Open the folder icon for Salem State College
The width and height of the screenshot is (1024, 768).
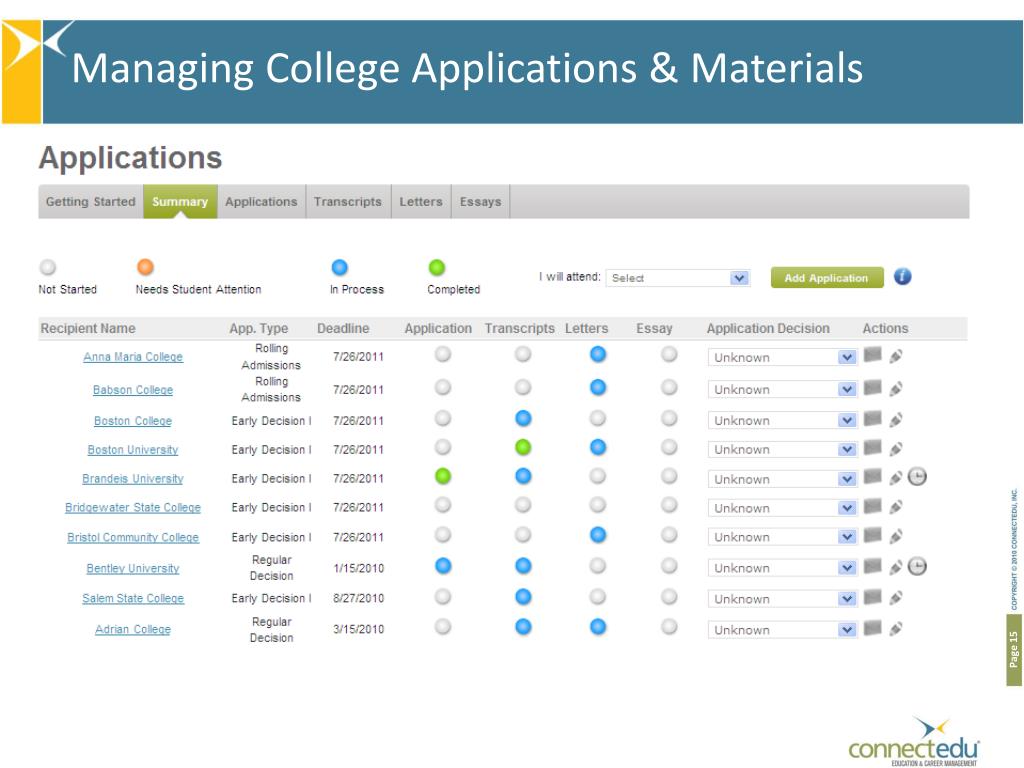point(872,596)
